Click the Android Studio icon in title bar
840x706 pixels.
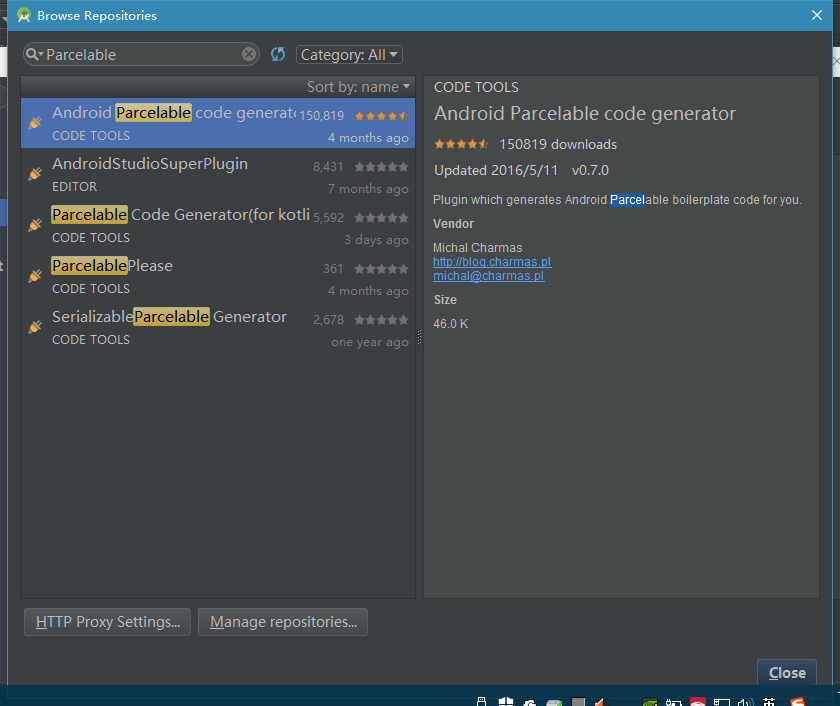click(x=24, y=15)
